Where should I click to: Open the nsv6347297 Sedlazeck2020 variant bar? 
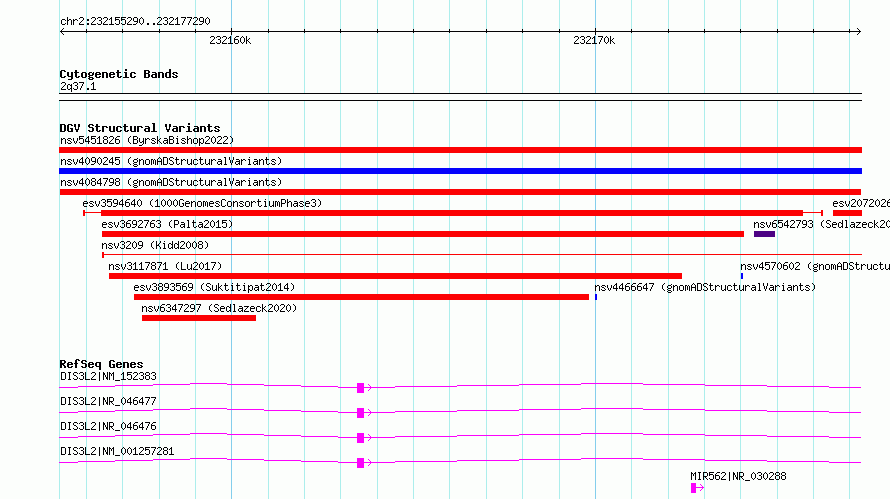tap(199, 318)
